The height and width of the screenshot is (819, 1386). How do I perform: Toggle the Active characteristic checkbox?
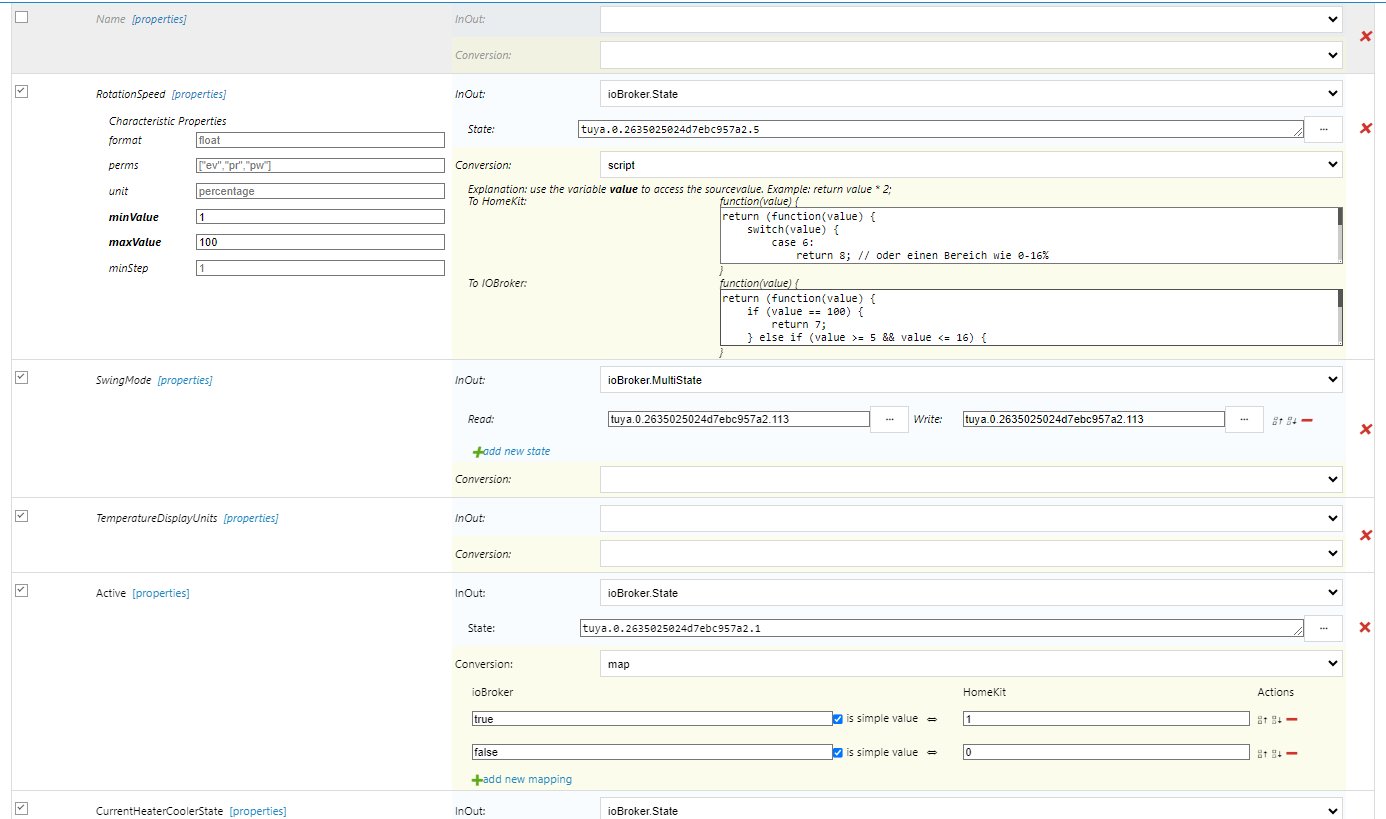pos(22,590)
